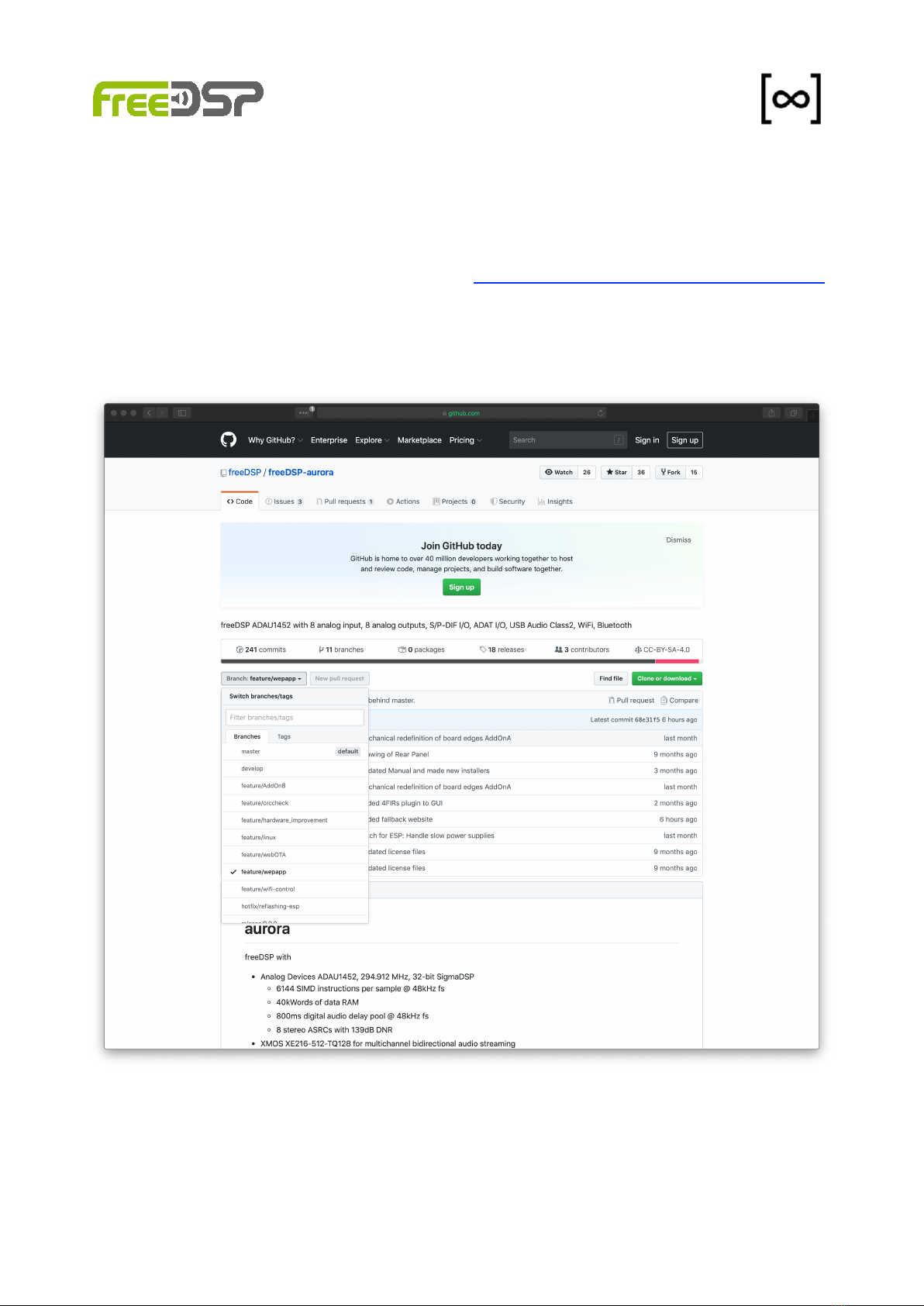Click the header Sign up button
The image size is (924, 1306).
coord(684,440)
